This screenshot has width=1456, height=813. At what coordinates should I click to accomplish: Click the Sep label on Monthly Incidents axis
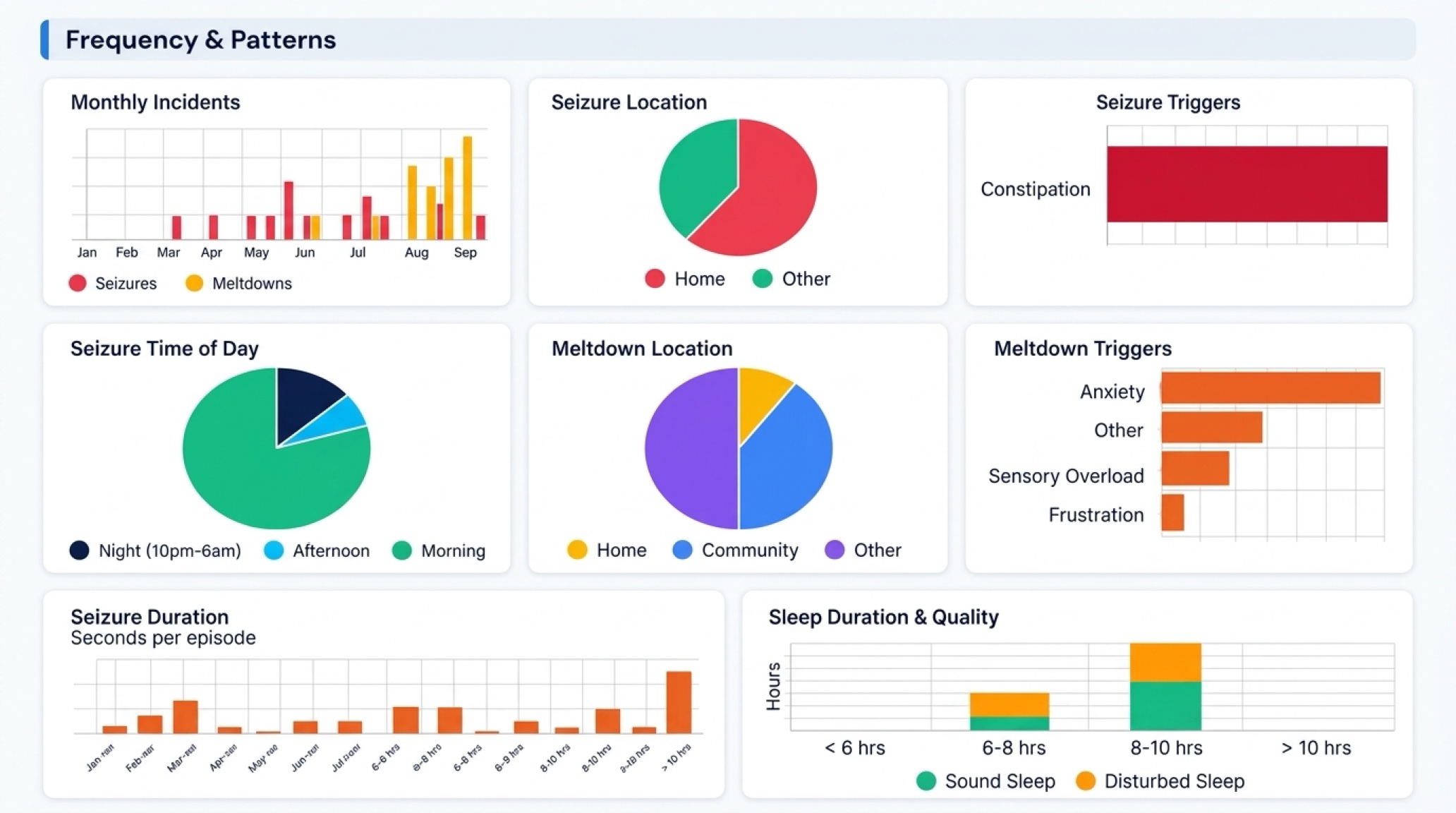[465, 253]
